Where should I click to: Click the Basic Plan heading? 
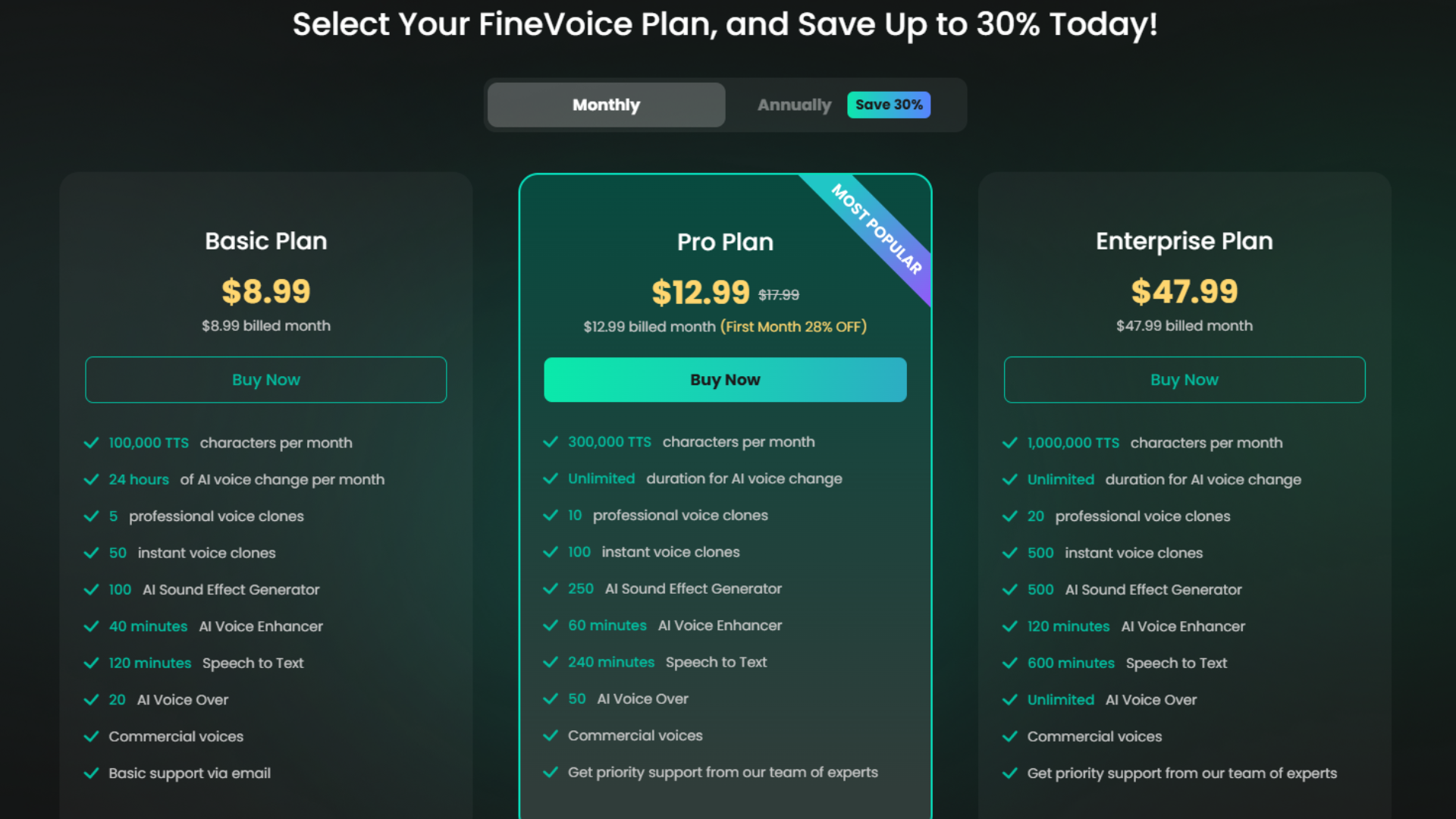tap(265, 241)
